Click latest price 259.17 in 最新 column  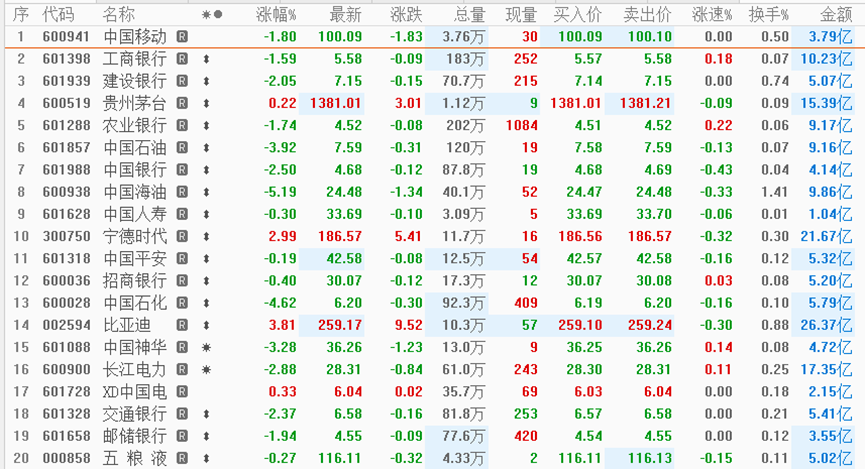(x=340, y=325)
